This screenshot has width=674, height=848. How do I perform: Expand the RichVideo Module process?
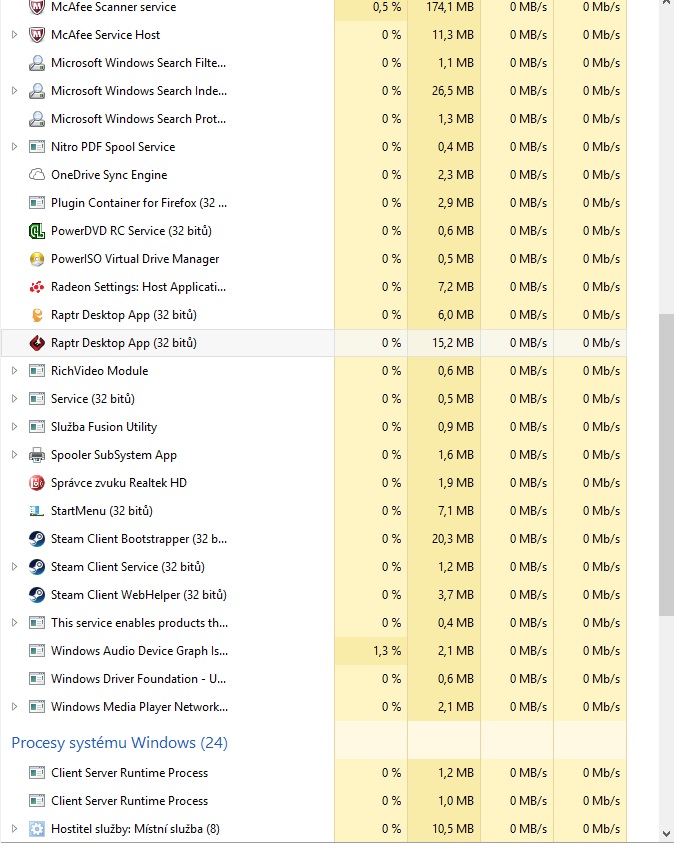14,371
